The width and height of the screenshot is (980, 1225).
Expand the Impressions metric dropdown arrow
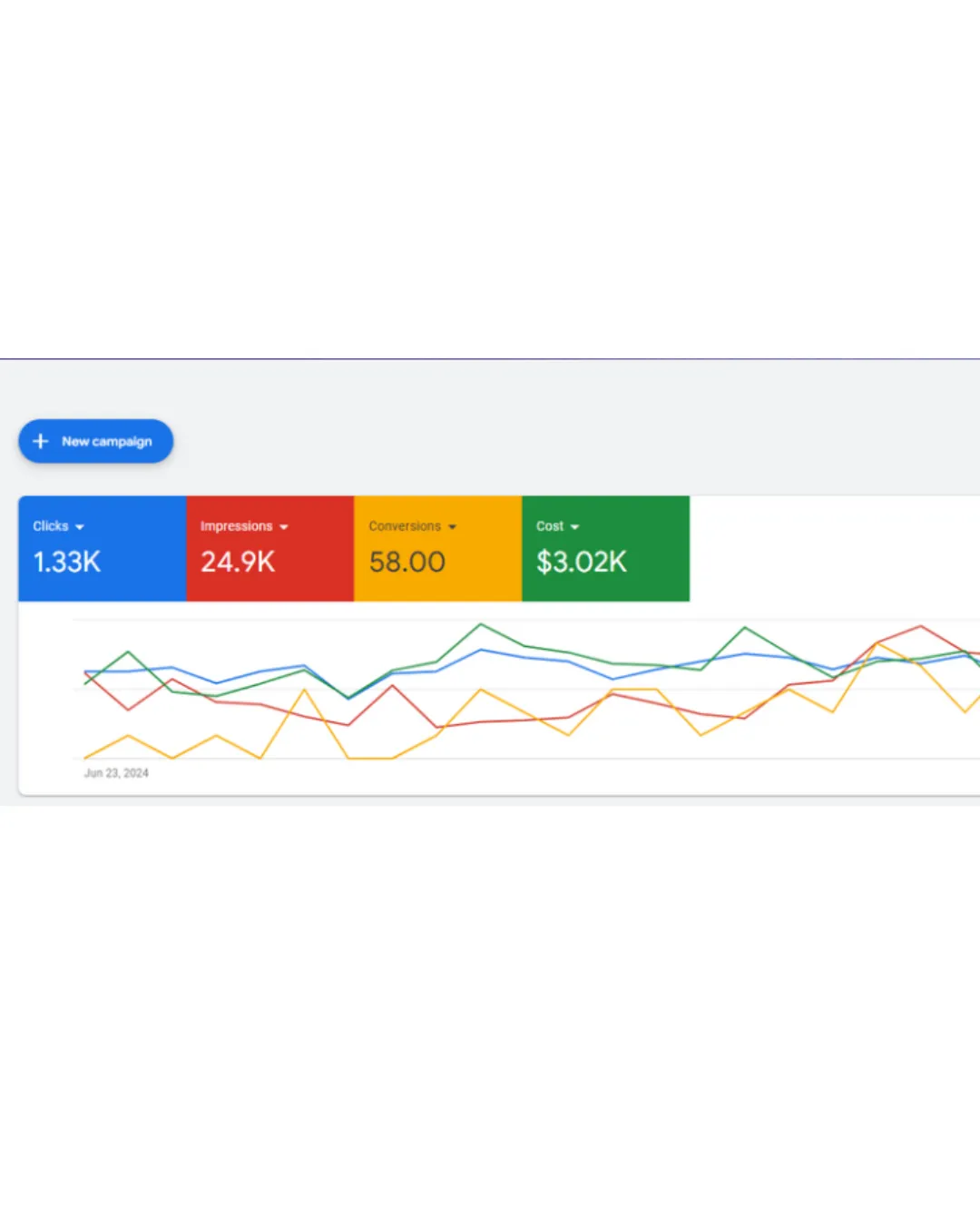pyautogui.click(x=284, y=527)
